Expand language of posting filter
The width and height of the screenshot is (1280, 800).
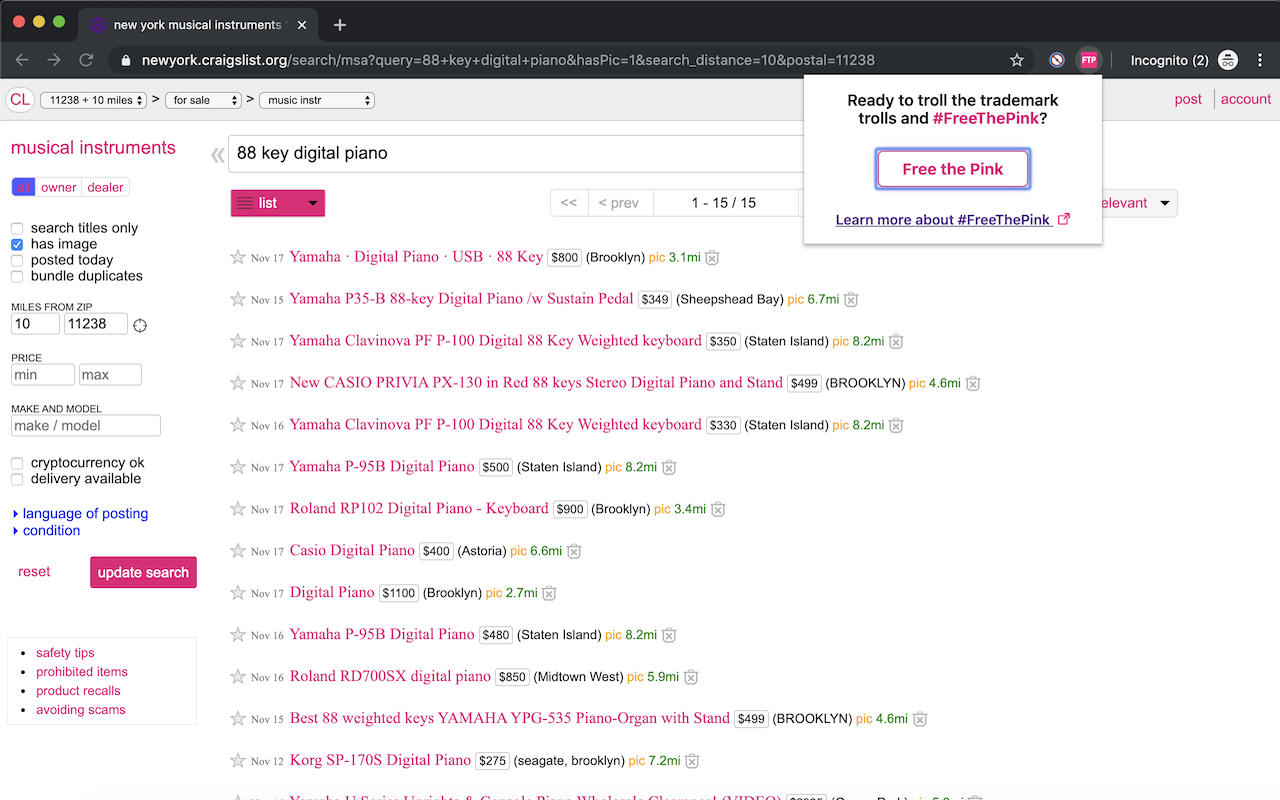click(80, 513)
